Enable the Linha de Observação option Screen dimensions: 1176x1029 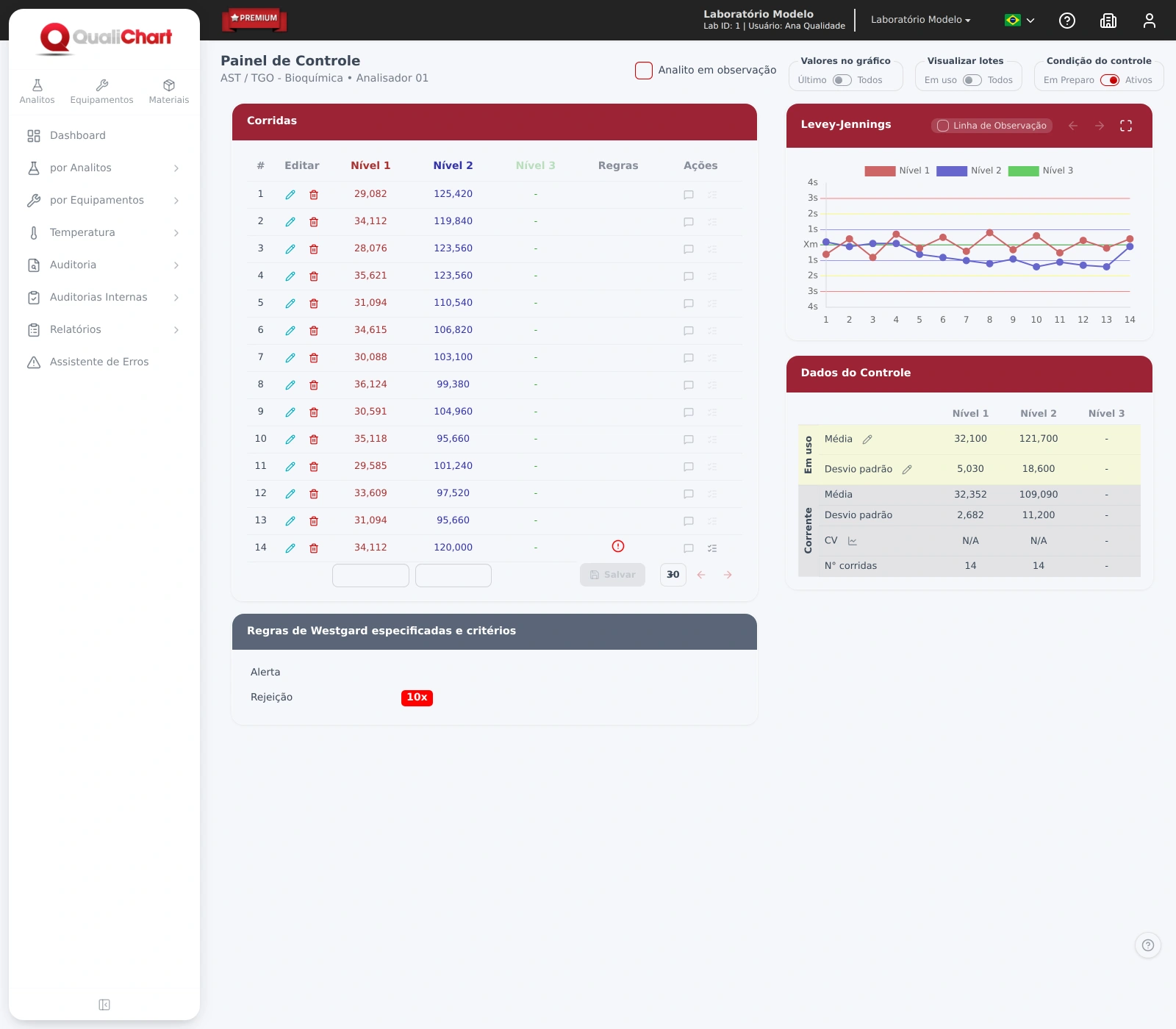[992, 126]
